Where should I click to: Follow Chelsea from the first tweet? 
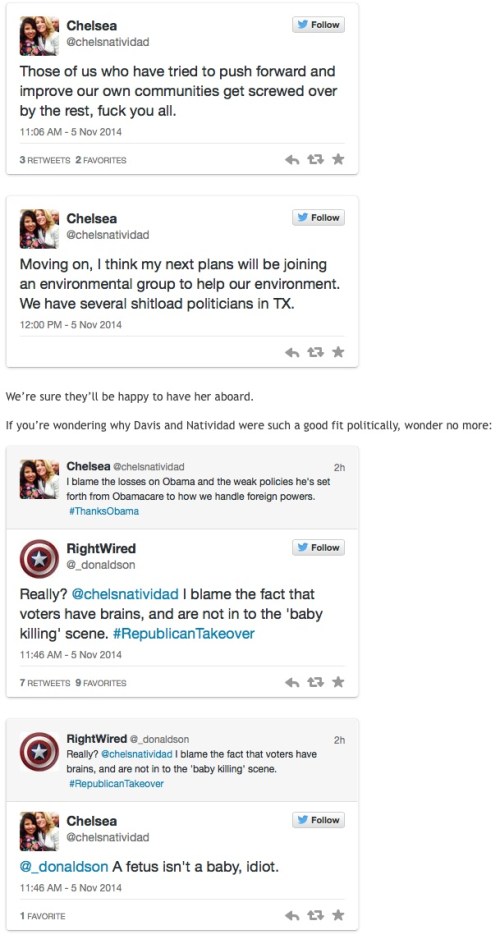point(319,25)
